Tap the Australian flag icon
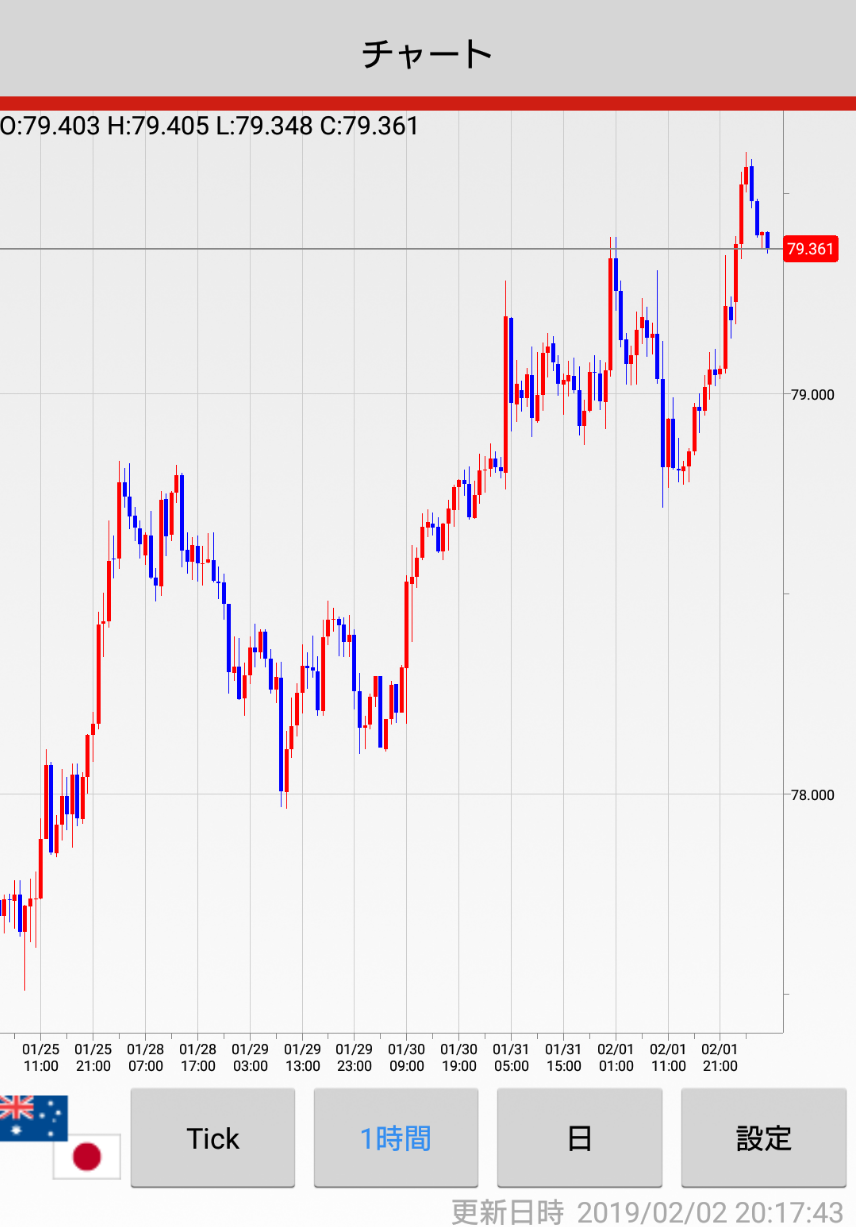The height and width of the screenshot is (1227, 856). 33,1117
